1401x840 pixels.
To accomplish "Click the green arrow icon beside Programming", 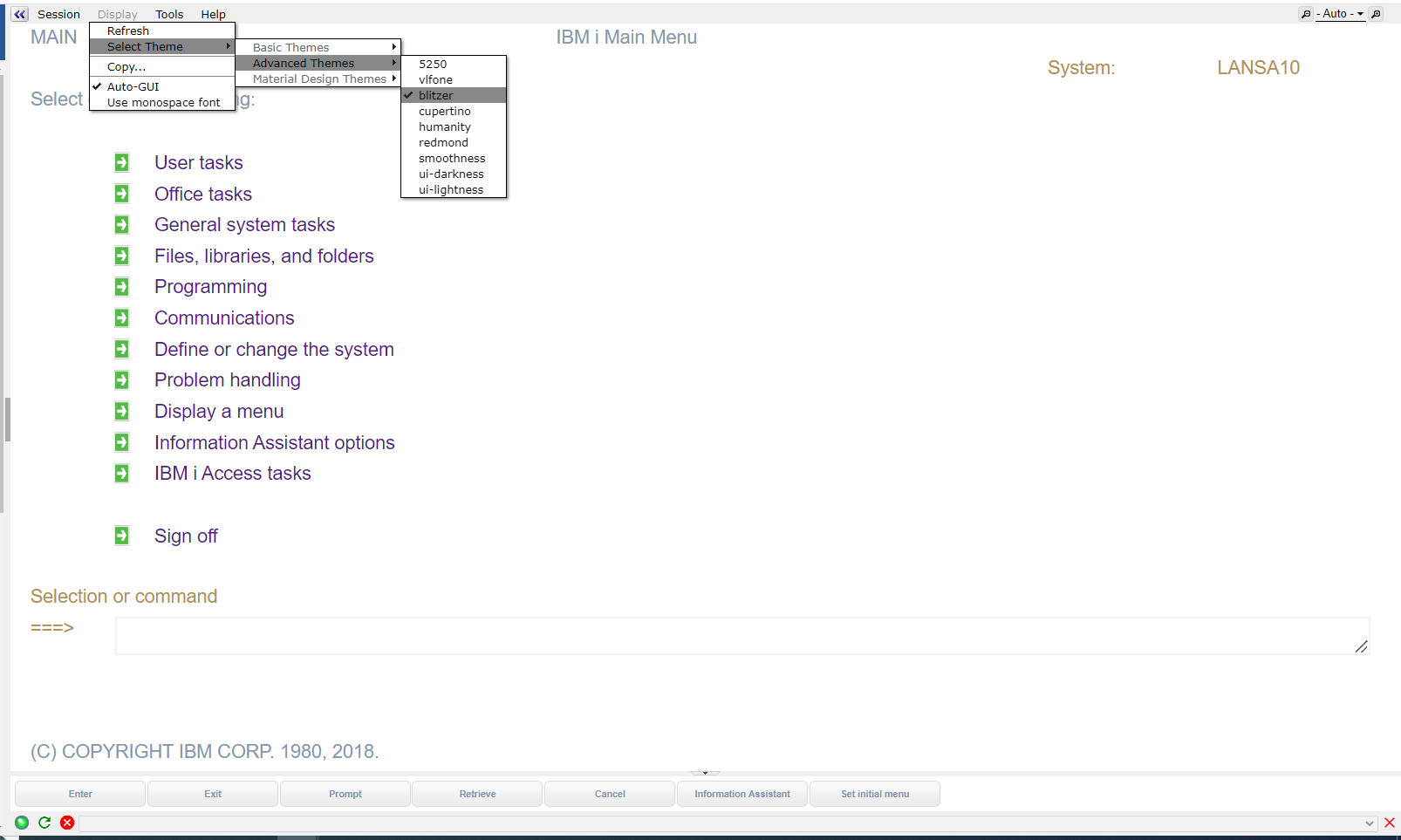I will (x=122, y=287).
